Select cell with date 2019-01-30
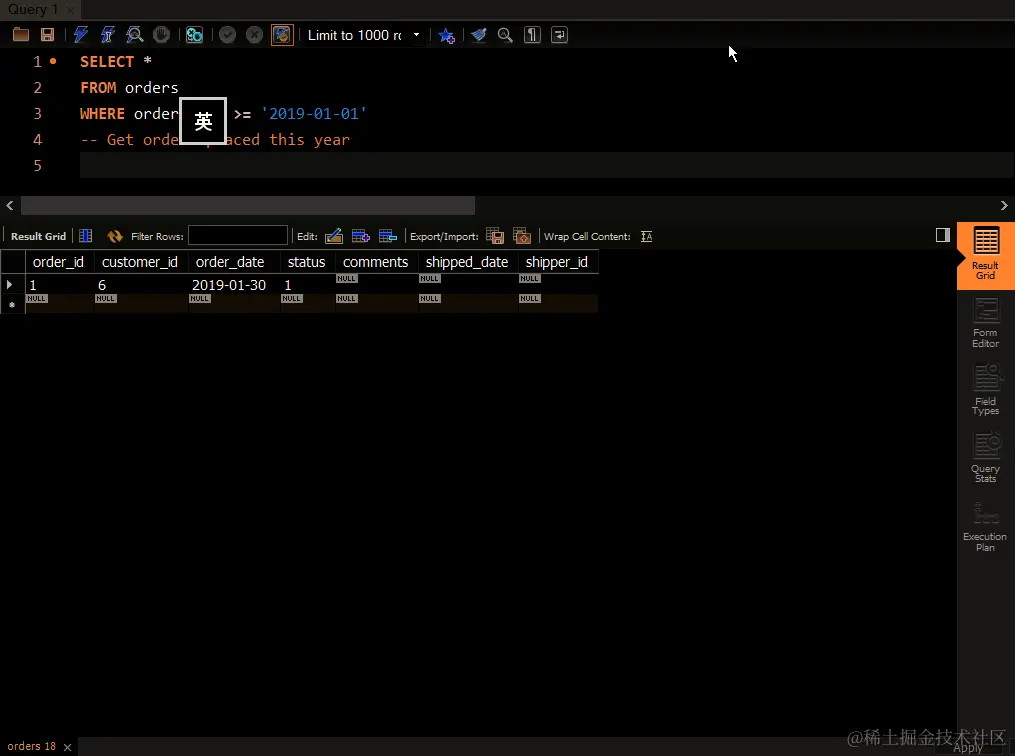 click(234, 285)
